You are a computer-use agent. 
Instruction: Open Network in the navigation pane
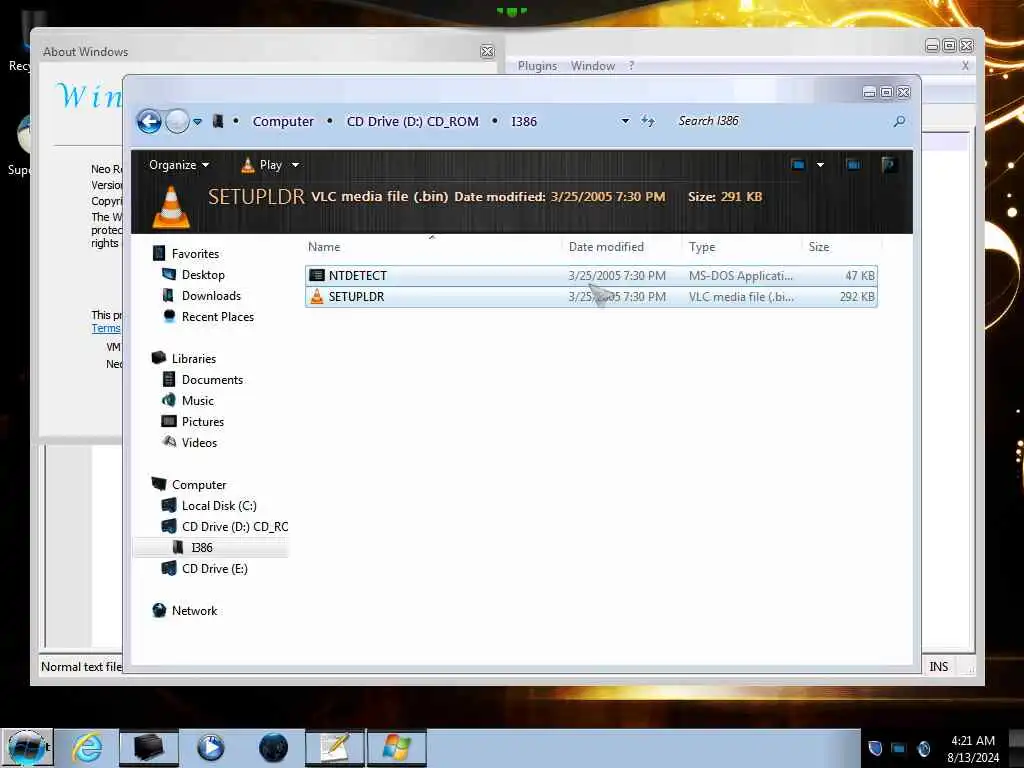[x=194, y=611]
